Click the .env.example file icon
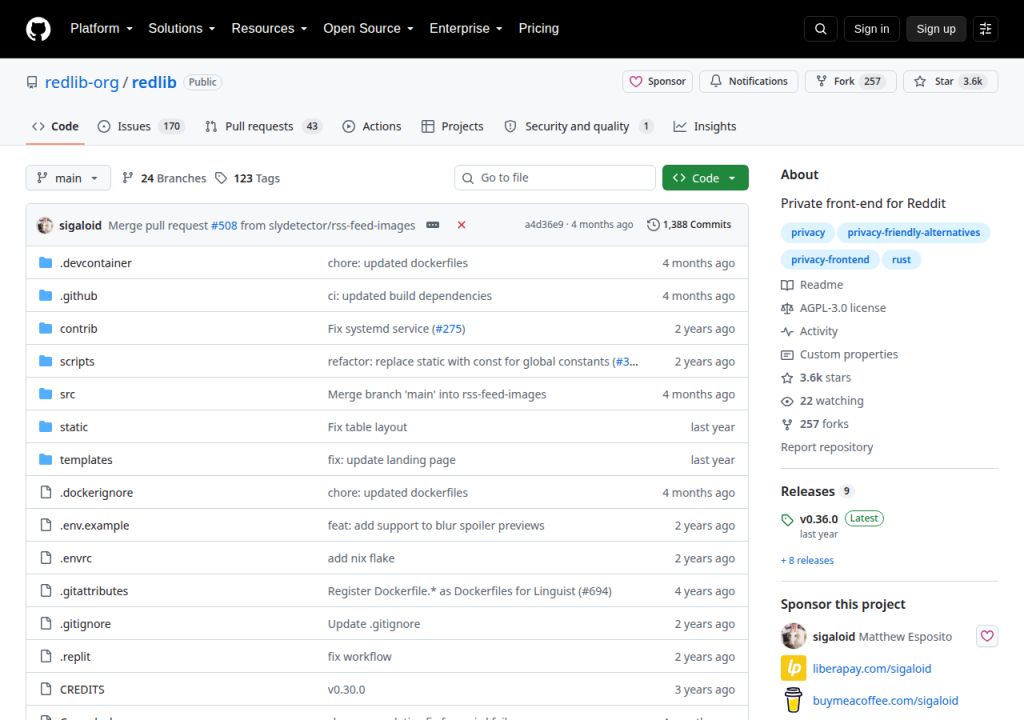 pyautogui.click(x=45, y=525)
